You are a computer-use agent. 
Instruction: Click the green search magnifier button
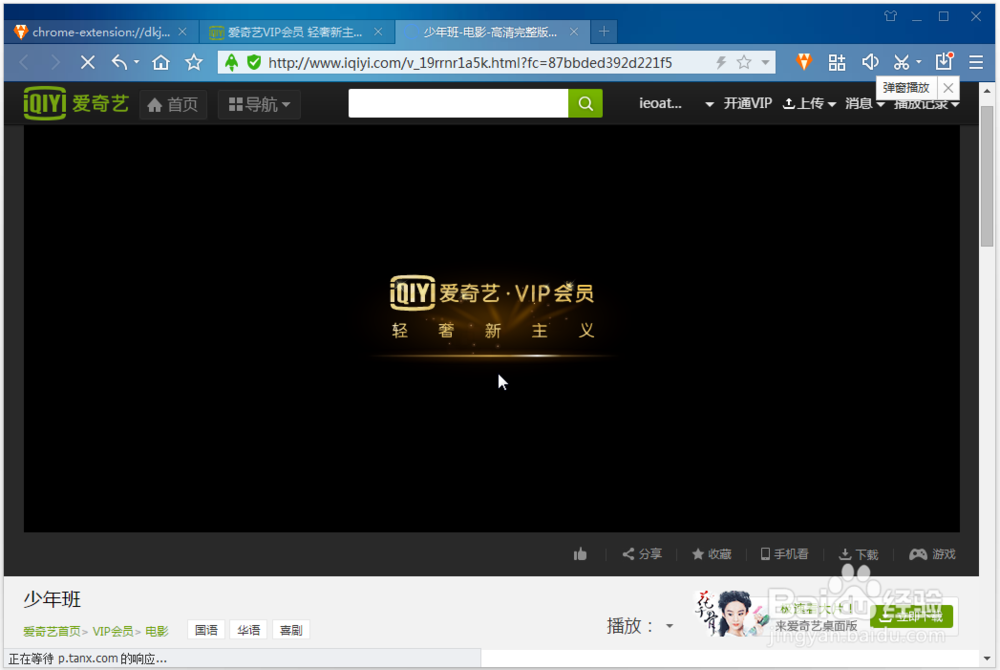(x=585, y=103)
